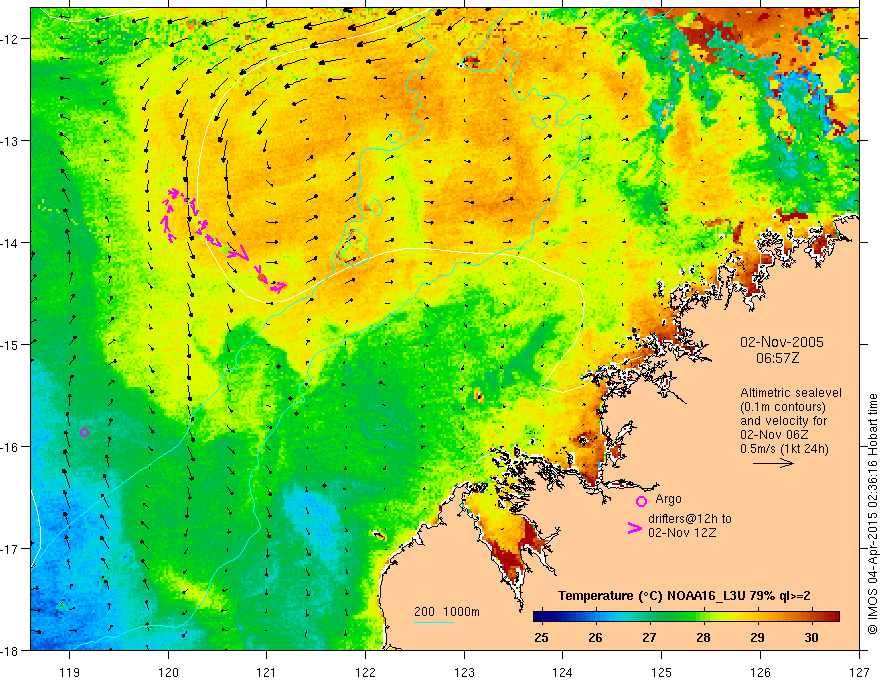Click the 'Argo' legend label

click(668, 499)
